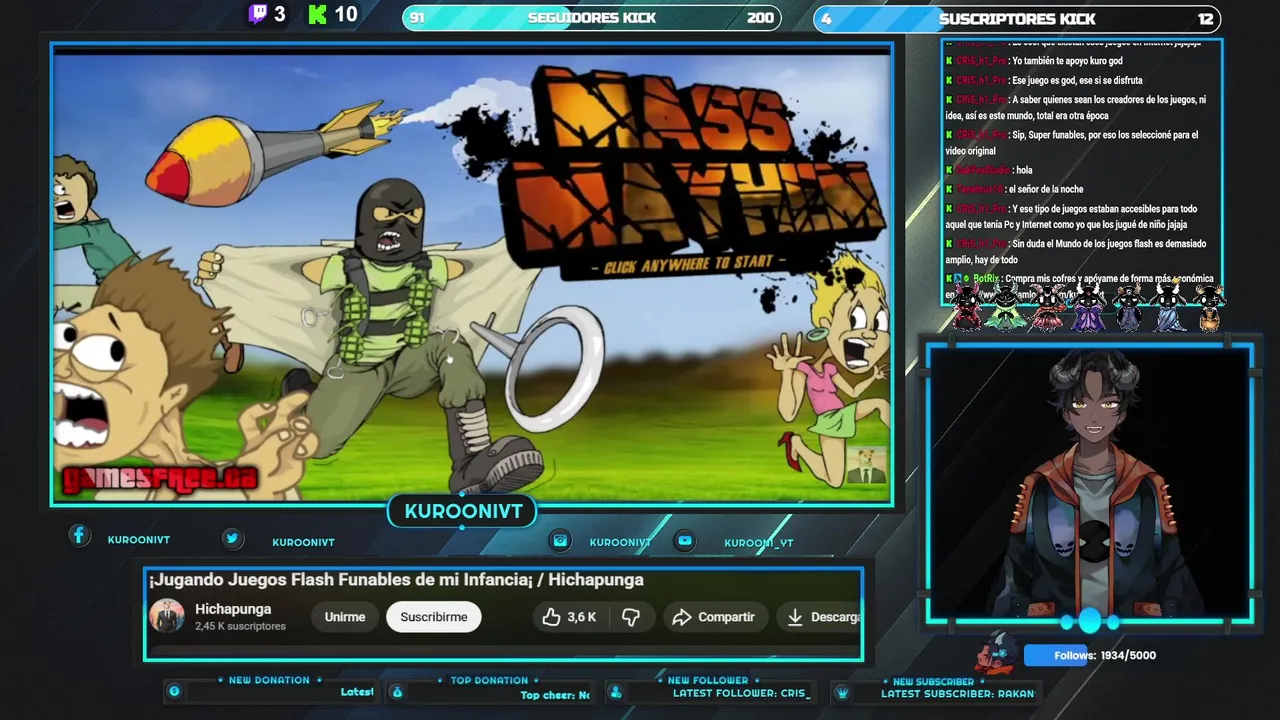Click the green Kick logo in the top bar
This screenshot has height=720, width=1280.
coord(318,14)
